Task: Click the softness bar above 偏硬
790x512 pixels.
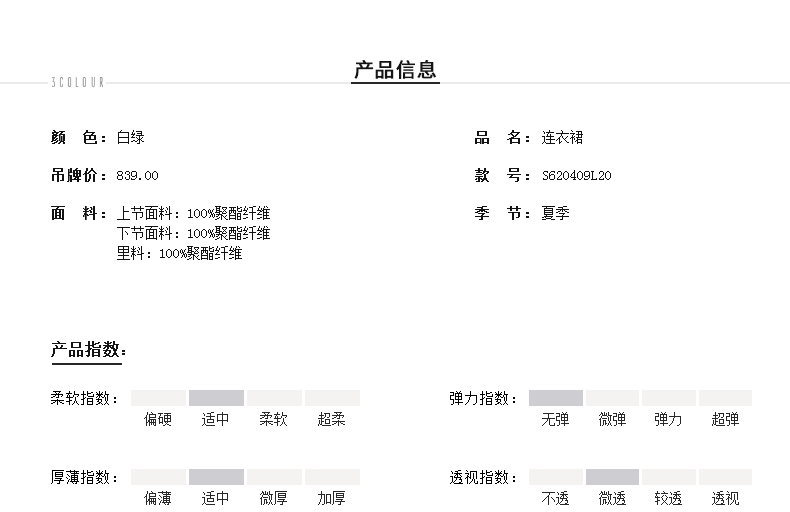Action: click(159, 398)
